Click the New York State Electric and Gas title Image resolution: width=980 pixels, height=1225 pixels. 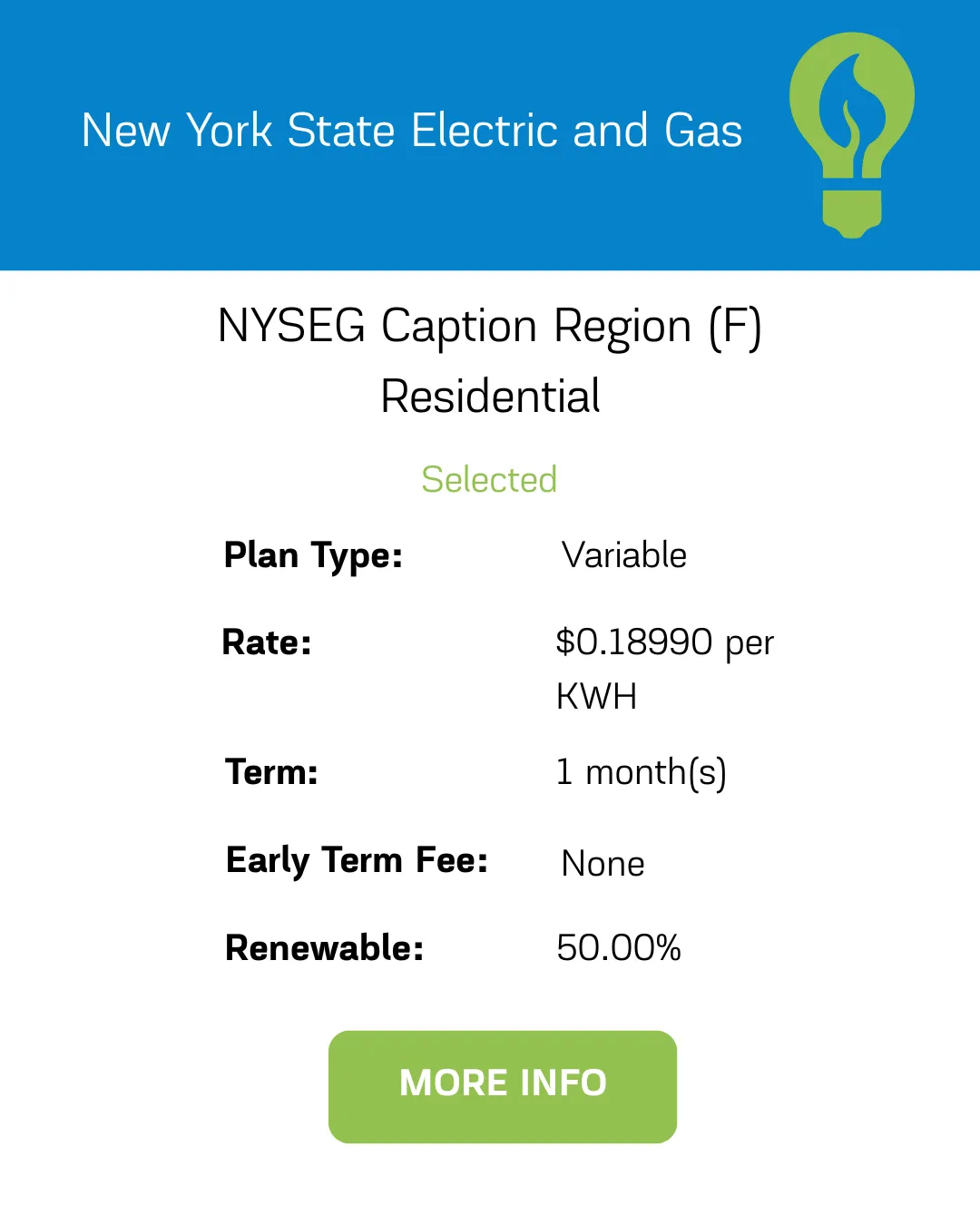pyautogui.click(x=412, y=131)
